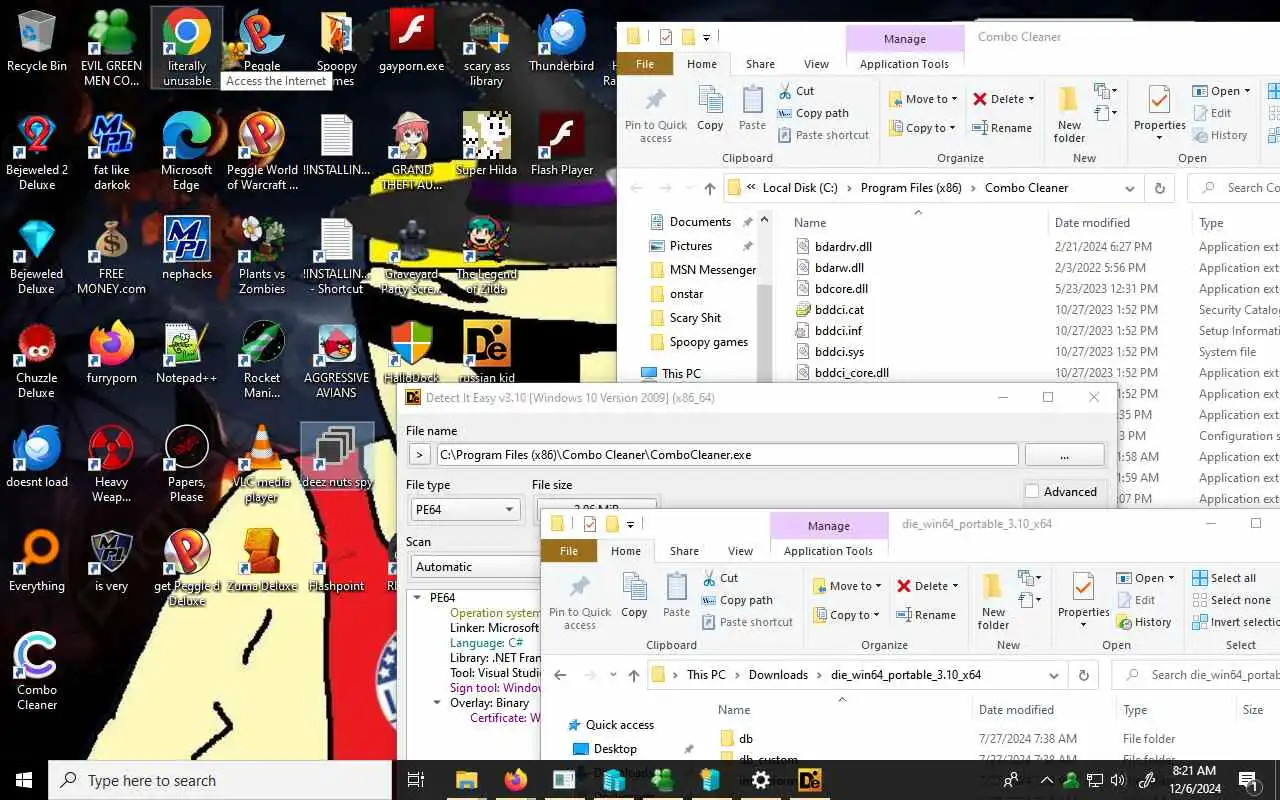Viewport: 1280px width, 800px height.
Task: Click Select all in the die_win64 window
Action: 1224,578
